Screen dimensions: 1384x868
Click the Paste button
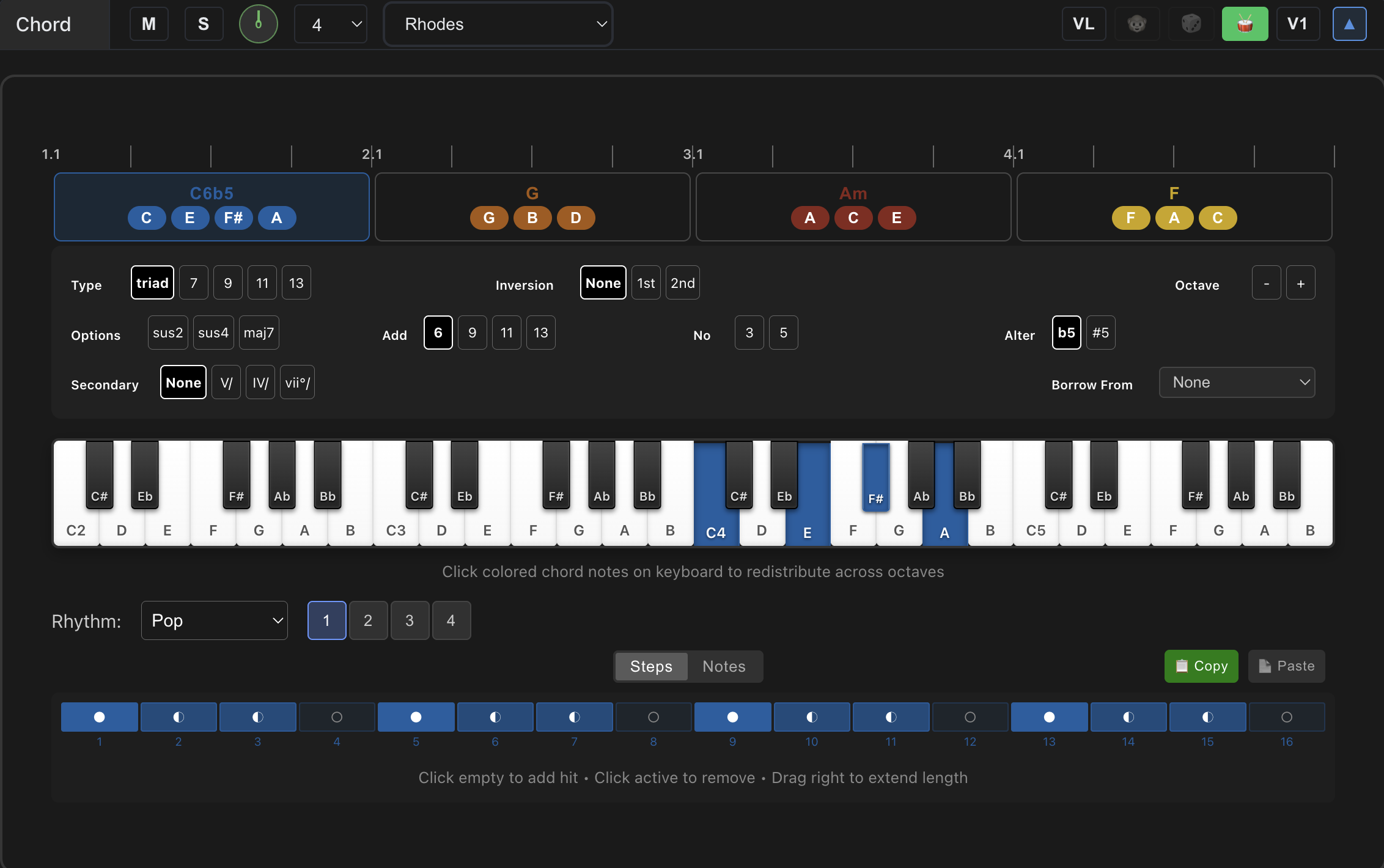click(x=1286, y=666)
